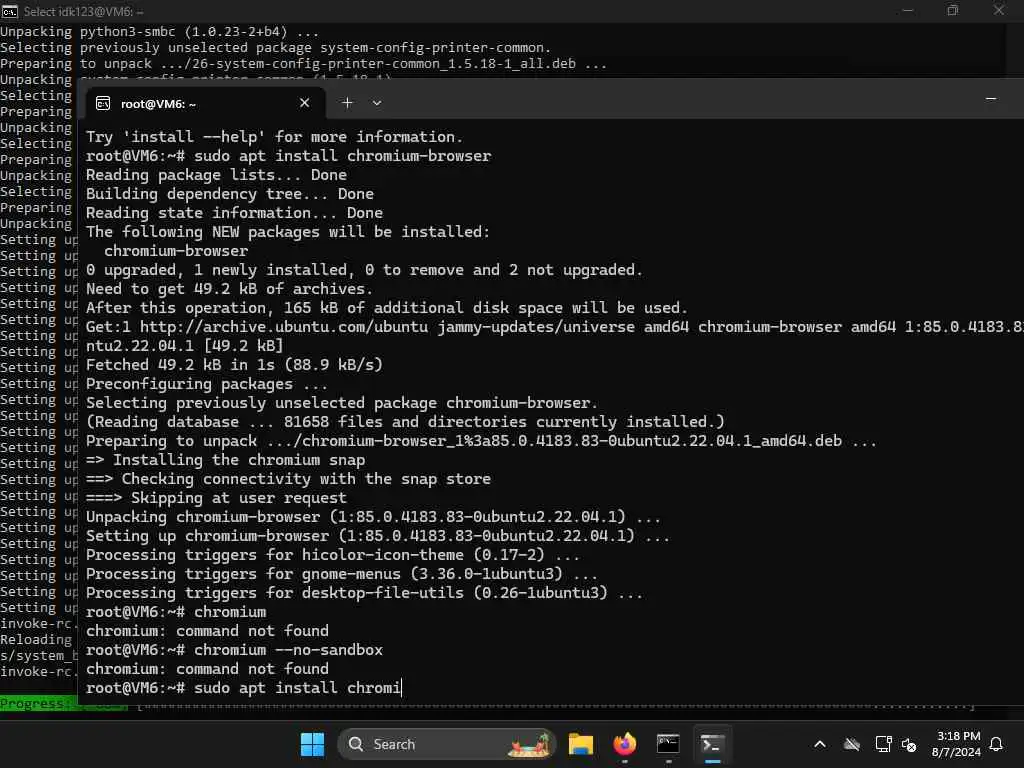Click the beach search highlight icon

click(529, 744)
